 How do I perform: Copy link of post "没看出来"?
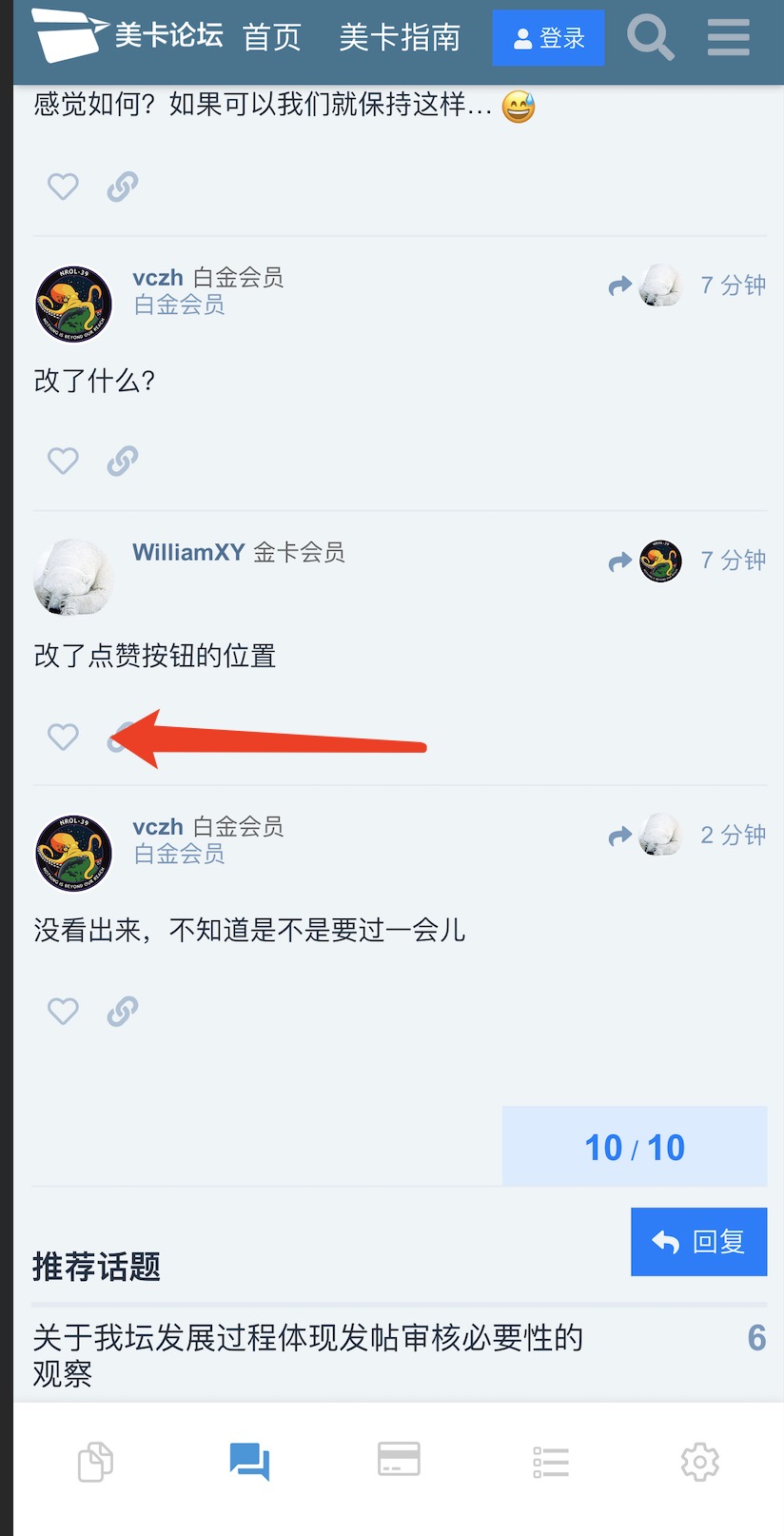point(123,1011)
